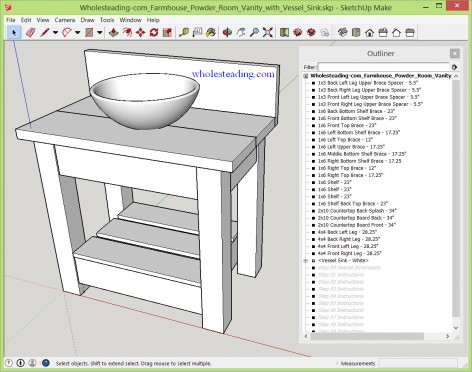Select the Eraser tool
The image size is (472, 372).
(31, 33)
